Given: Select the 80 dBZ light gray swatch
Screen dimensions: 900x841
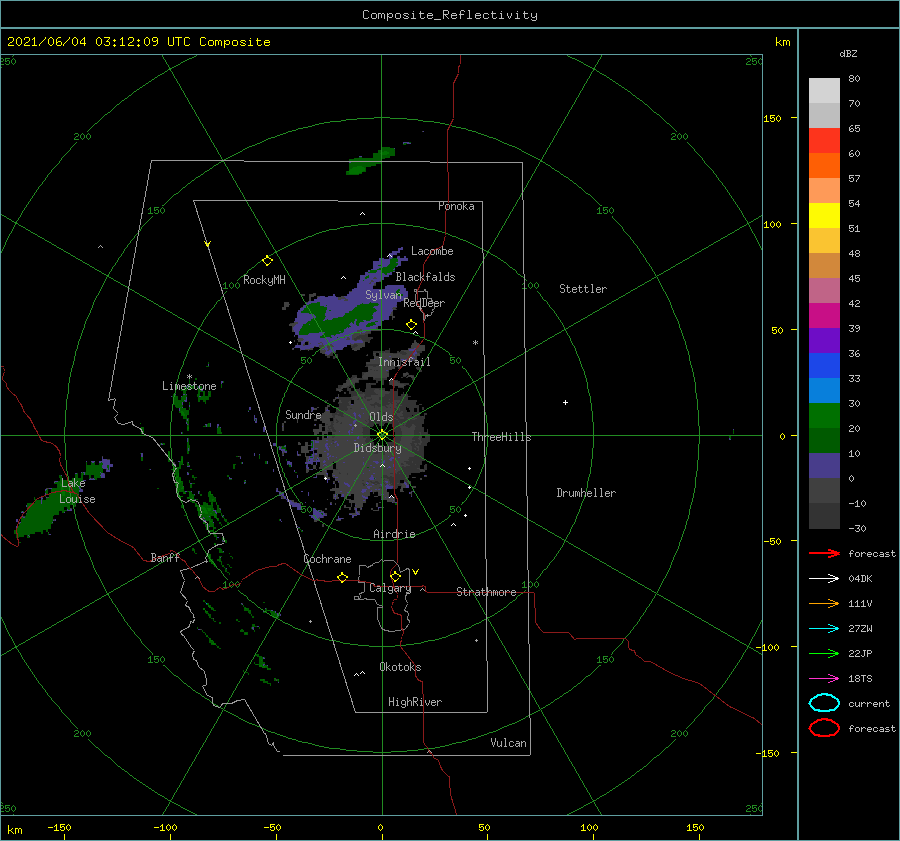Looking at the screenshot, I should (x=824, y=91).
